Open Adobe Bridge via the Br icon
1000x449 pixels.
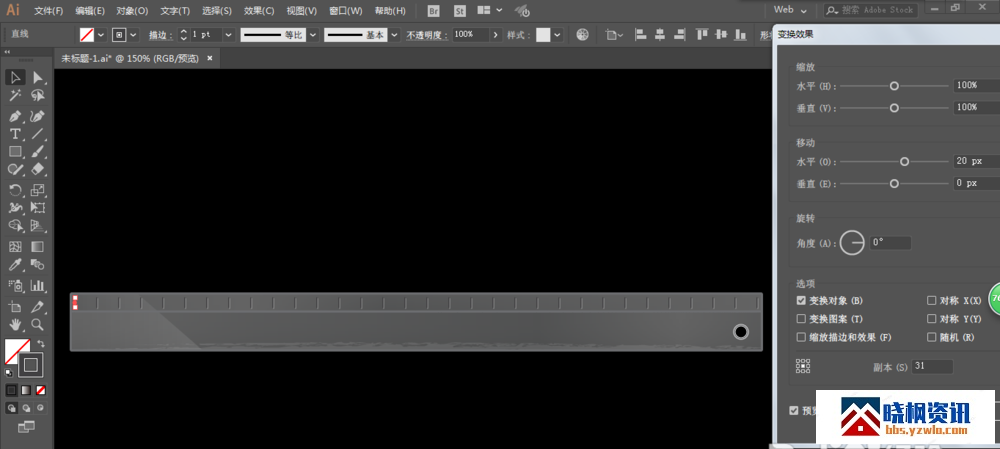pos(433,11)
